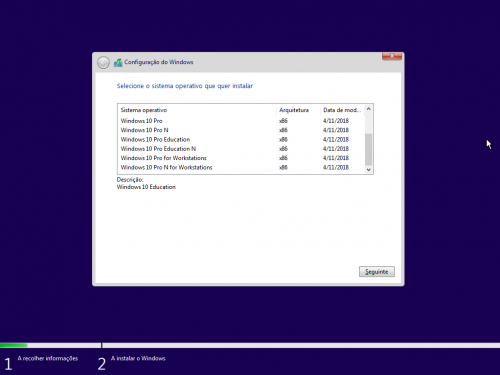
Task: Choose Windows 10 Pro Education
Action: 242,139
